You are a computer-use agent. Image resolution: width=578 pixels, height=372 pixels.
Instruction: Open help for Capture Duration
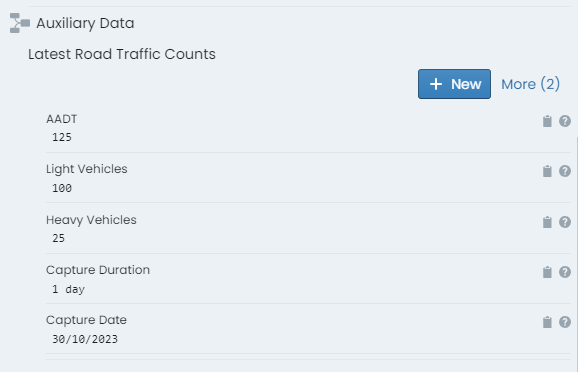[565, 272]
